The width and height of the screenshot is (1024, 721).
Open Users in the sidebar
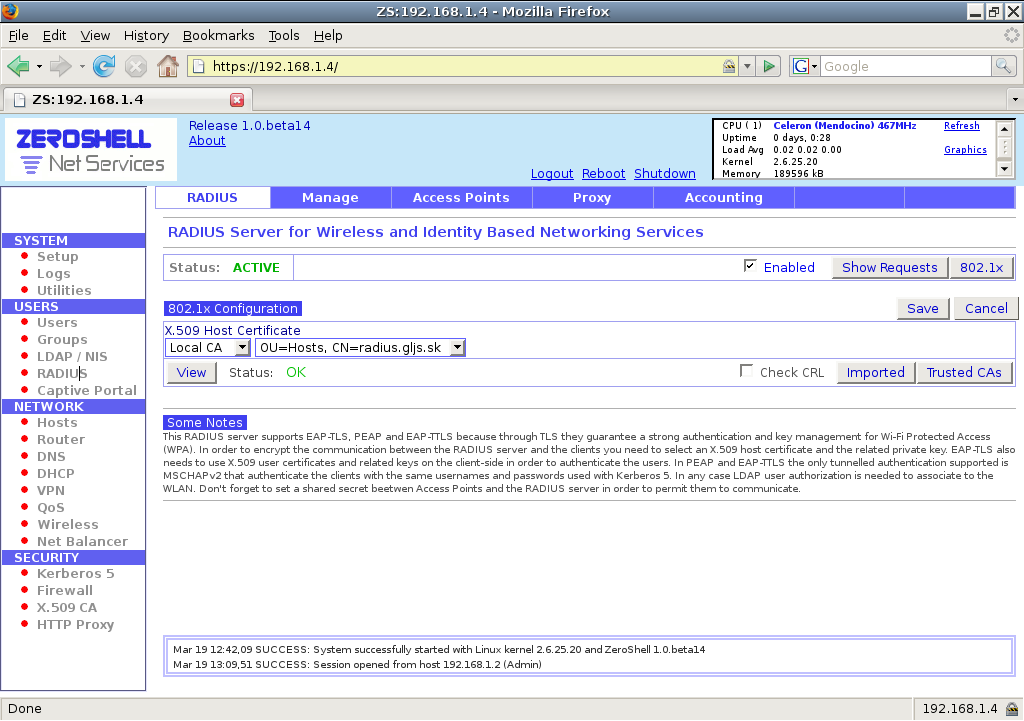pos(57,323)
